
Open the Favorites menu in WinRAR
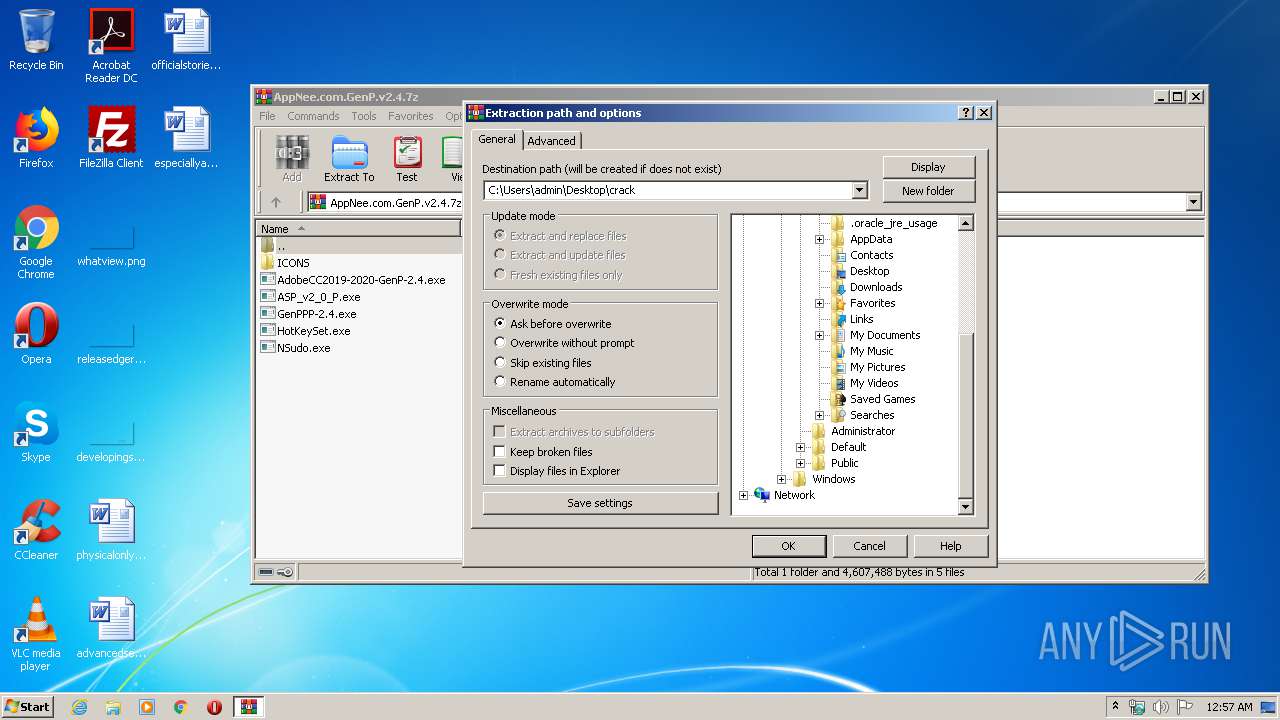click(411, 116)
